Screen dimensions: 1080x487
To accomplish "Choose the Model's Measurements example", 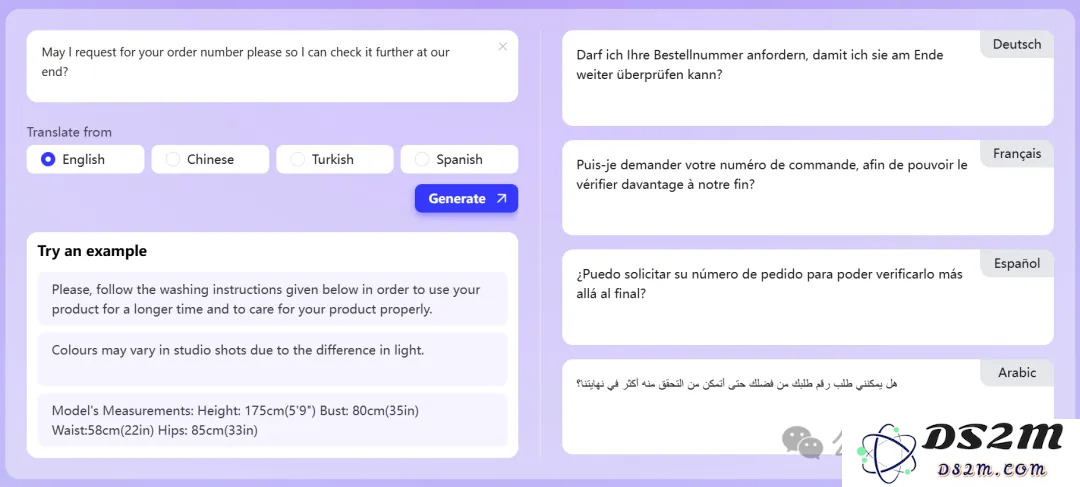I will [x=272, y=420].
